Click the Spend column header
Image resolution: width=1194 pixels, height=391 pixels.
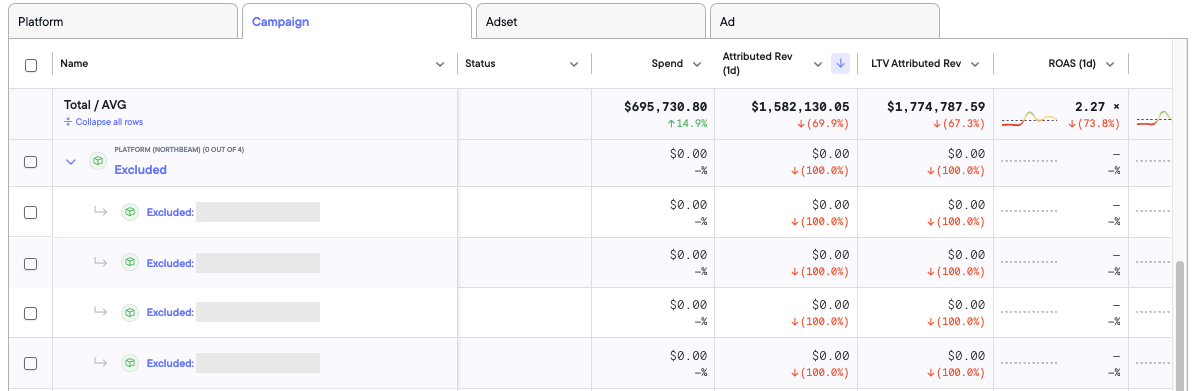(x=667, y=64)
